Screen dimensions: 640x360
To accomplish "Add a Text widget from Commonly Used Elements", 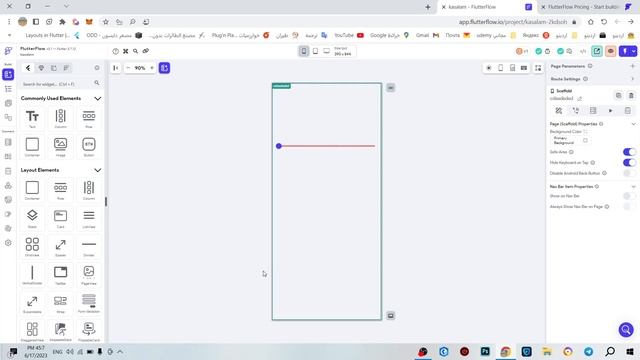I will tap(32, 119).
